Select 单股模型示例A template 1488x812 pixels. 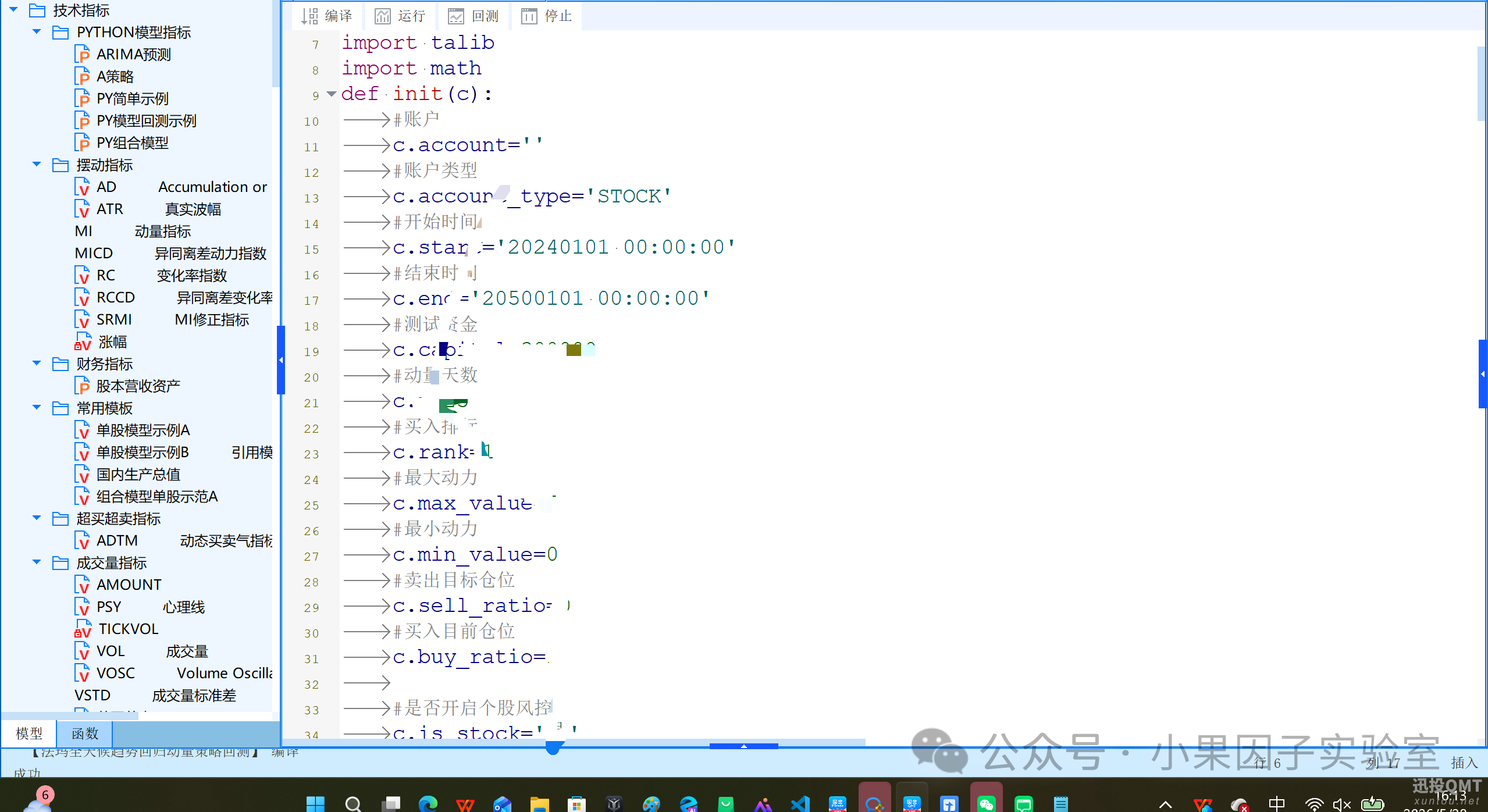133,430
